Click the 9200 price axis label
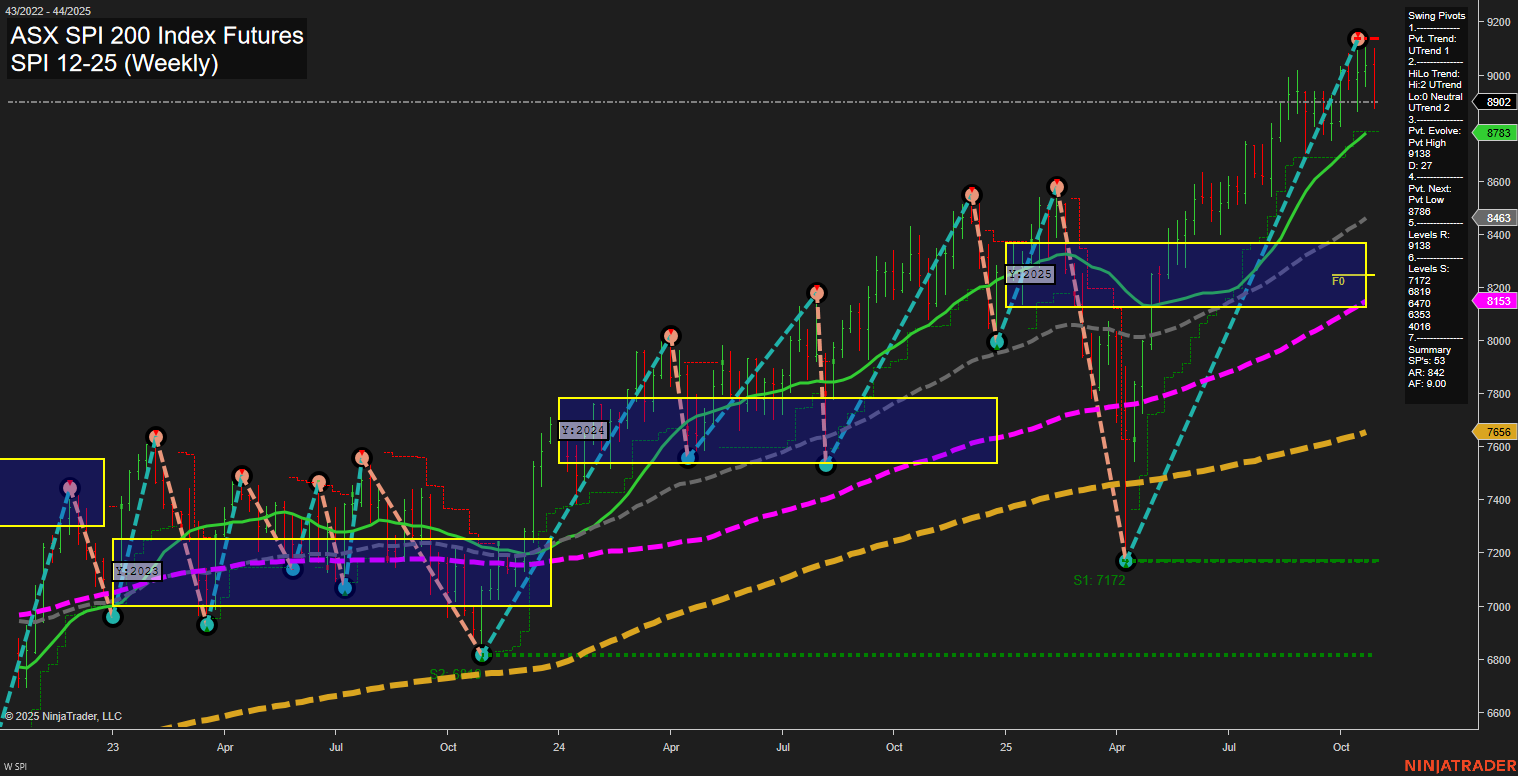The height and width of the screenshot is (776, 1518). pos(1498,22)
